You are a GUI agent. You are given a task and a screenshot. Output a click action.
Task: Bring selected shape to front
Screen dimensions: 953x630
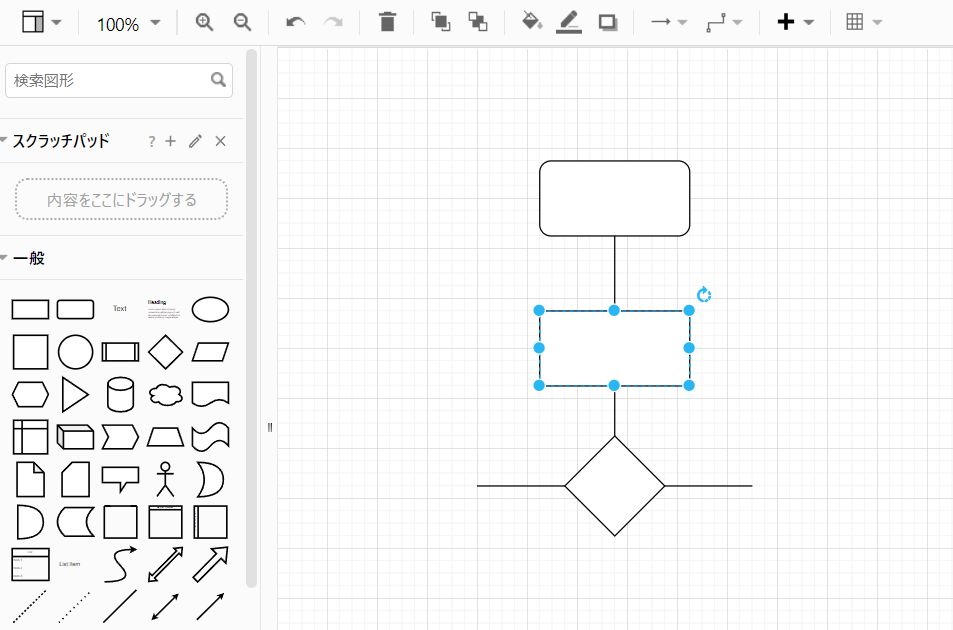pos(440,22)
